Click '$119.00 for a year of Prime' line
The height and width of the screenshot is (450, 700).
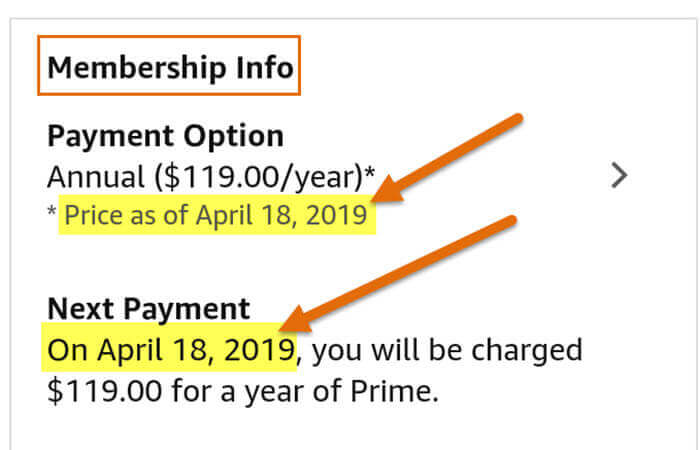243,391
